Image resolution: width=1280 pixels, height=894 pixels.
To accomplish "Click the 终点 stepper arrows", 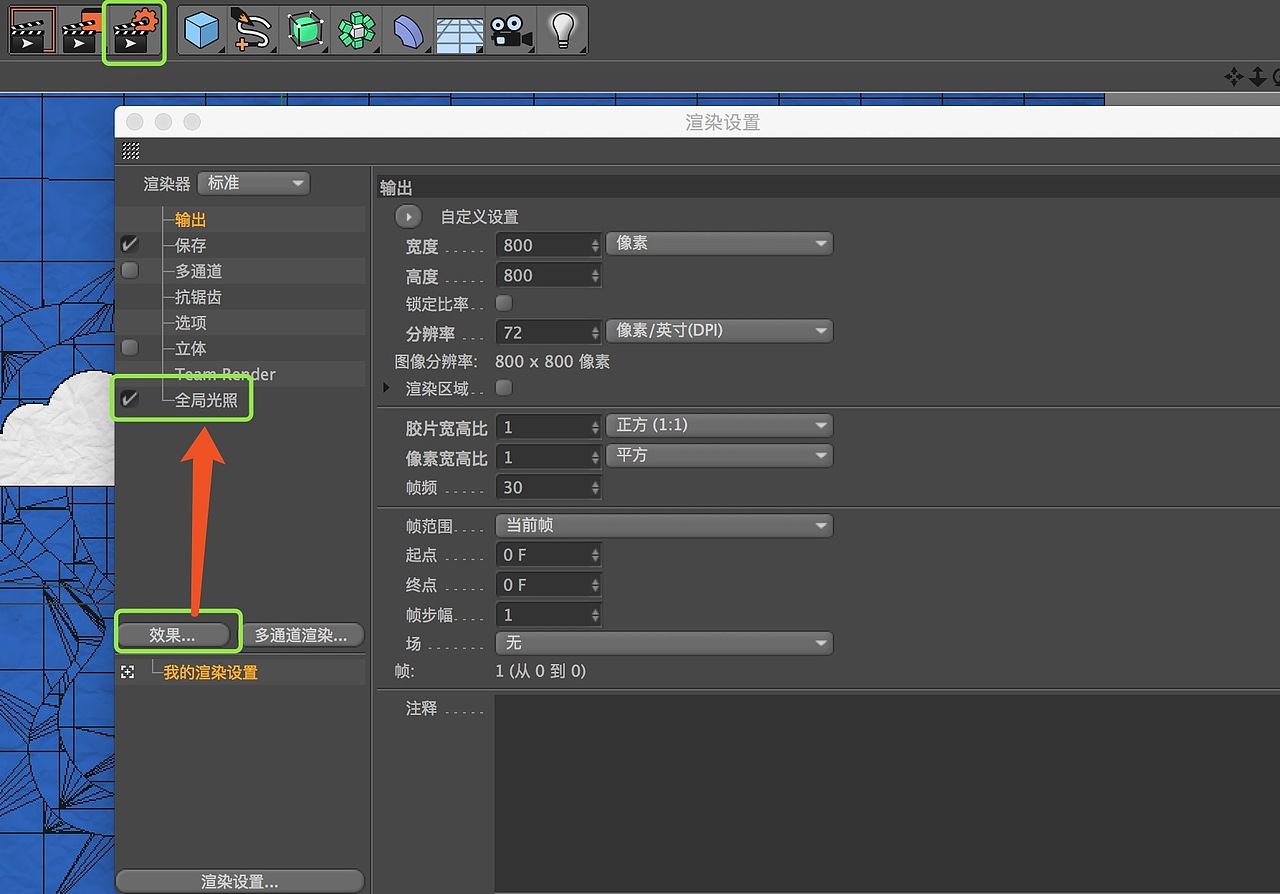I will (x=596, y=584).
